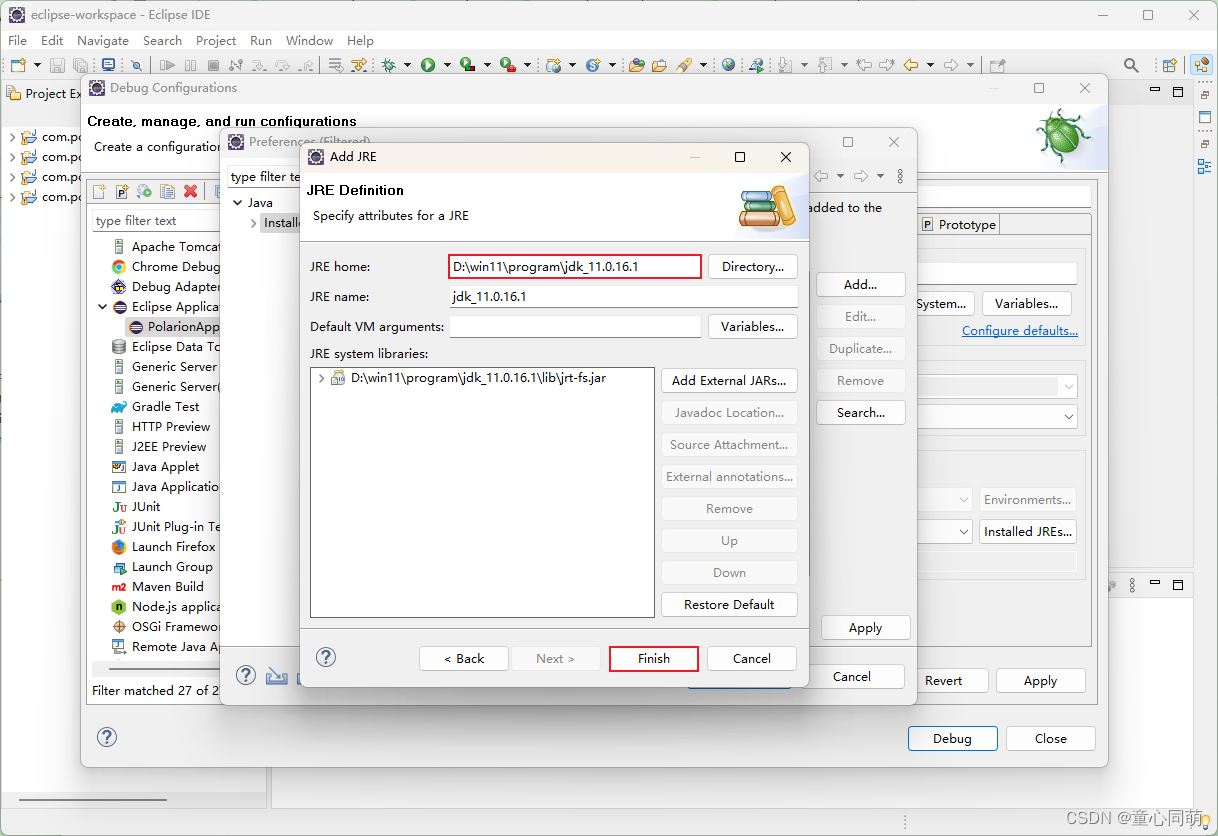The image size is (1218, 836).
Task: Click the green Run icon in toolbar
Action: coord(428,65)
